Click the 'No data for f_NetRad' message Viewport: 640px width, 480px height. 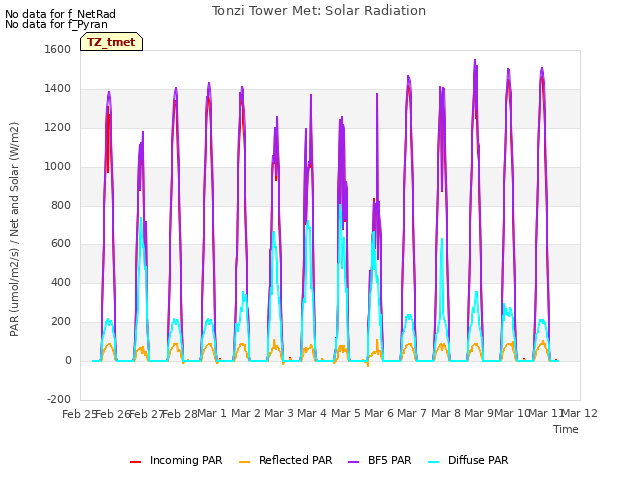click(x=60, y=14)
